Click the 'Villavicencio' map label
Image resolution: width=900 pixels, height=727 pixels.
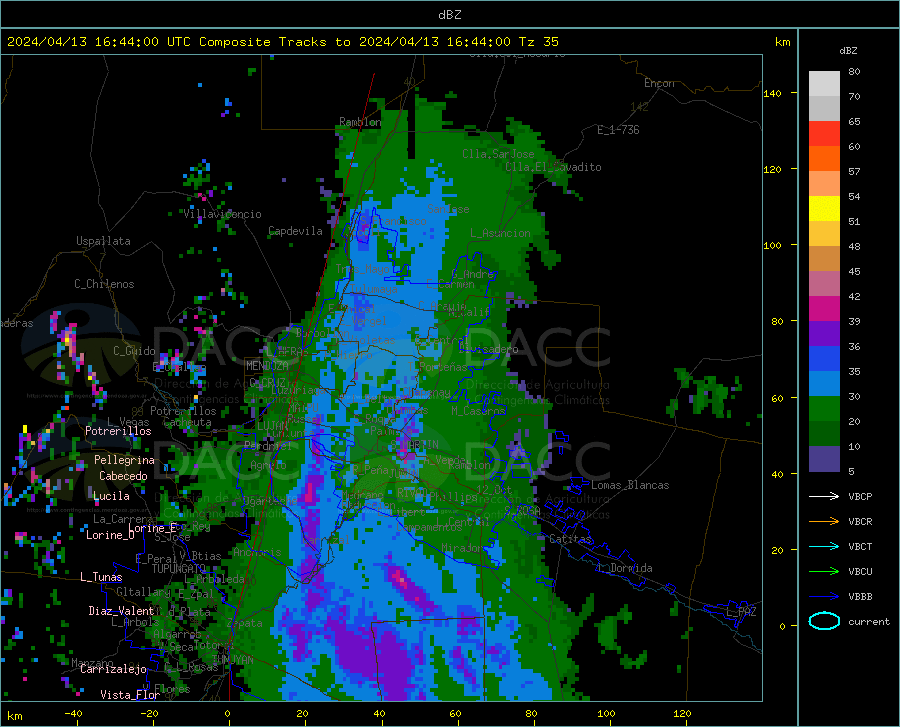coord(223,214)
